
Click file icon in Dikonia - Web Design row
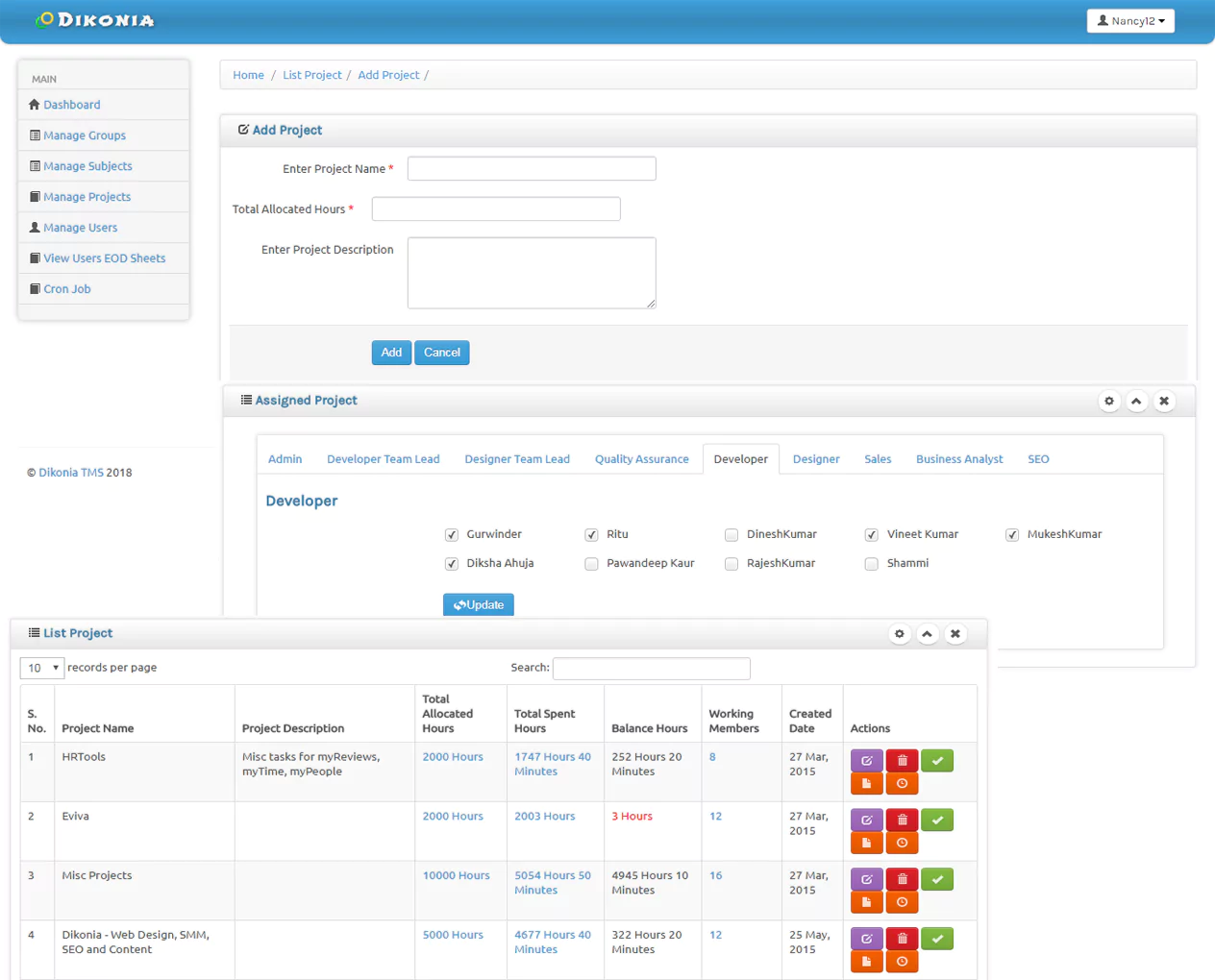click(866, 962)
